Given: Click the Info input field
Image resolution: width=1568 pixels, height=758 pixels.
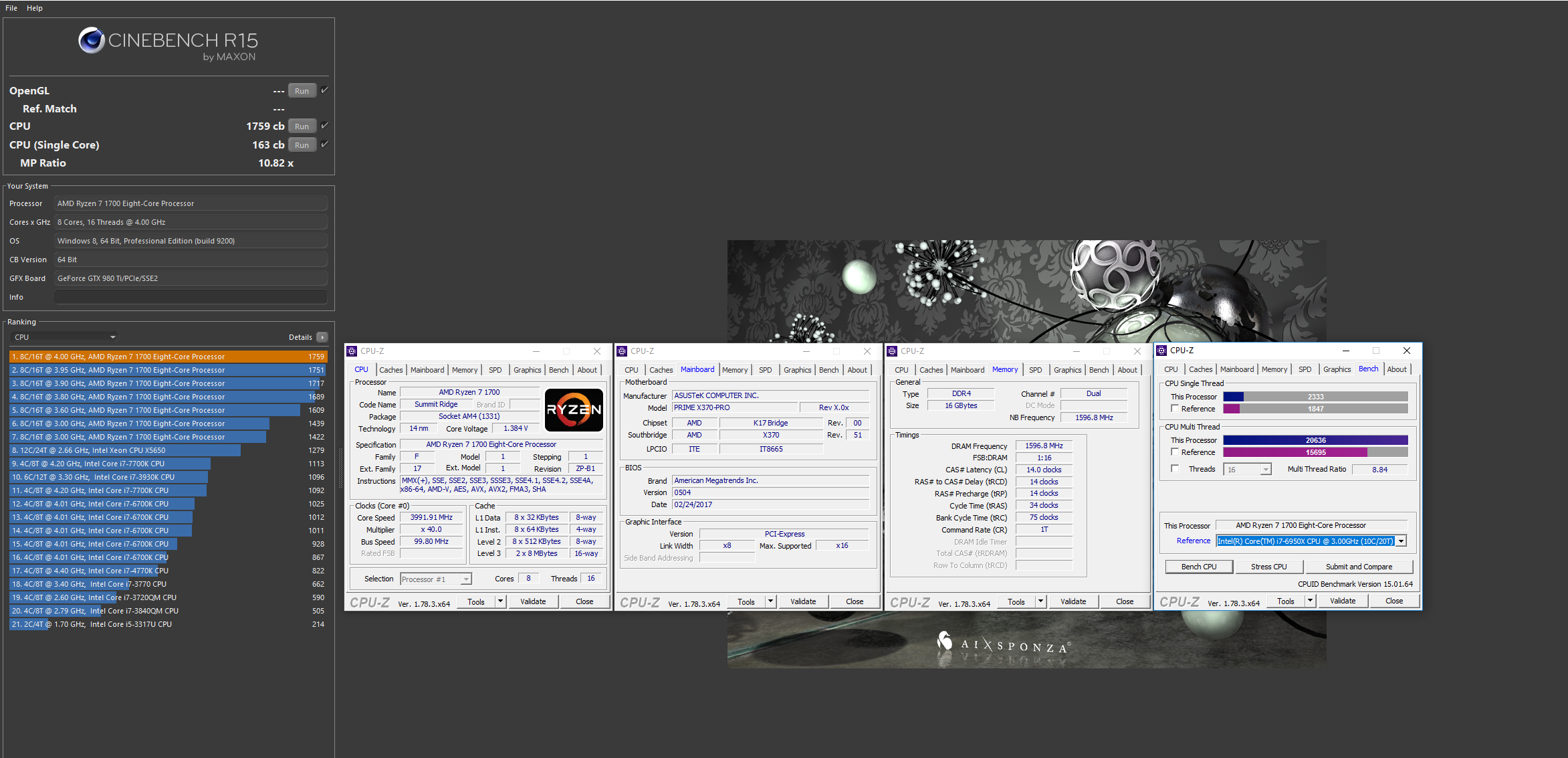Looking at the screenshot, I should [191, 297].
